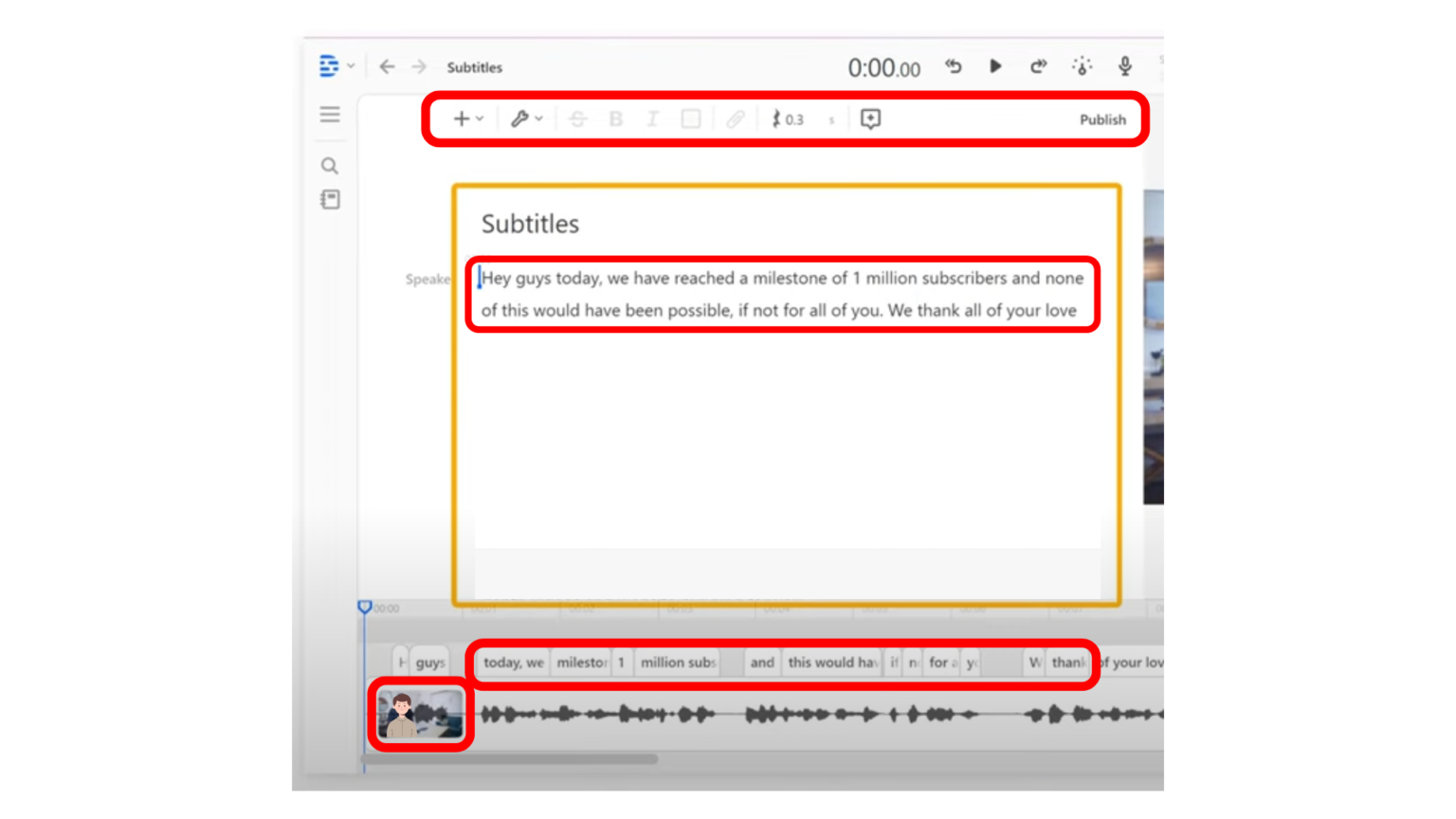The image size is (1456, 819).
Task: Attach a file with the paperclip icon
Action: [736, 118]
